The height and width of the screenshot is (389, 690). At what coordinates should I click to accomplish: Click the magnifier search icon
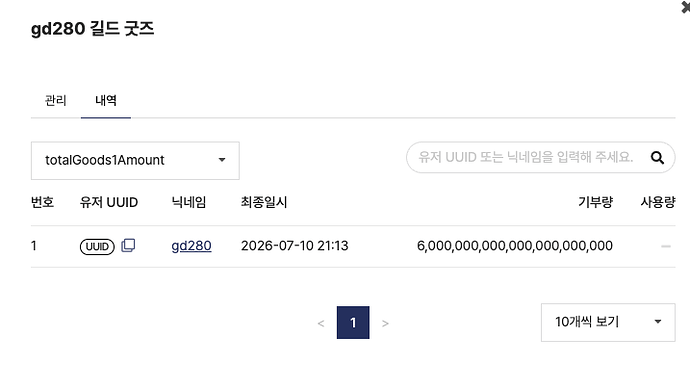tap(657, 158)
